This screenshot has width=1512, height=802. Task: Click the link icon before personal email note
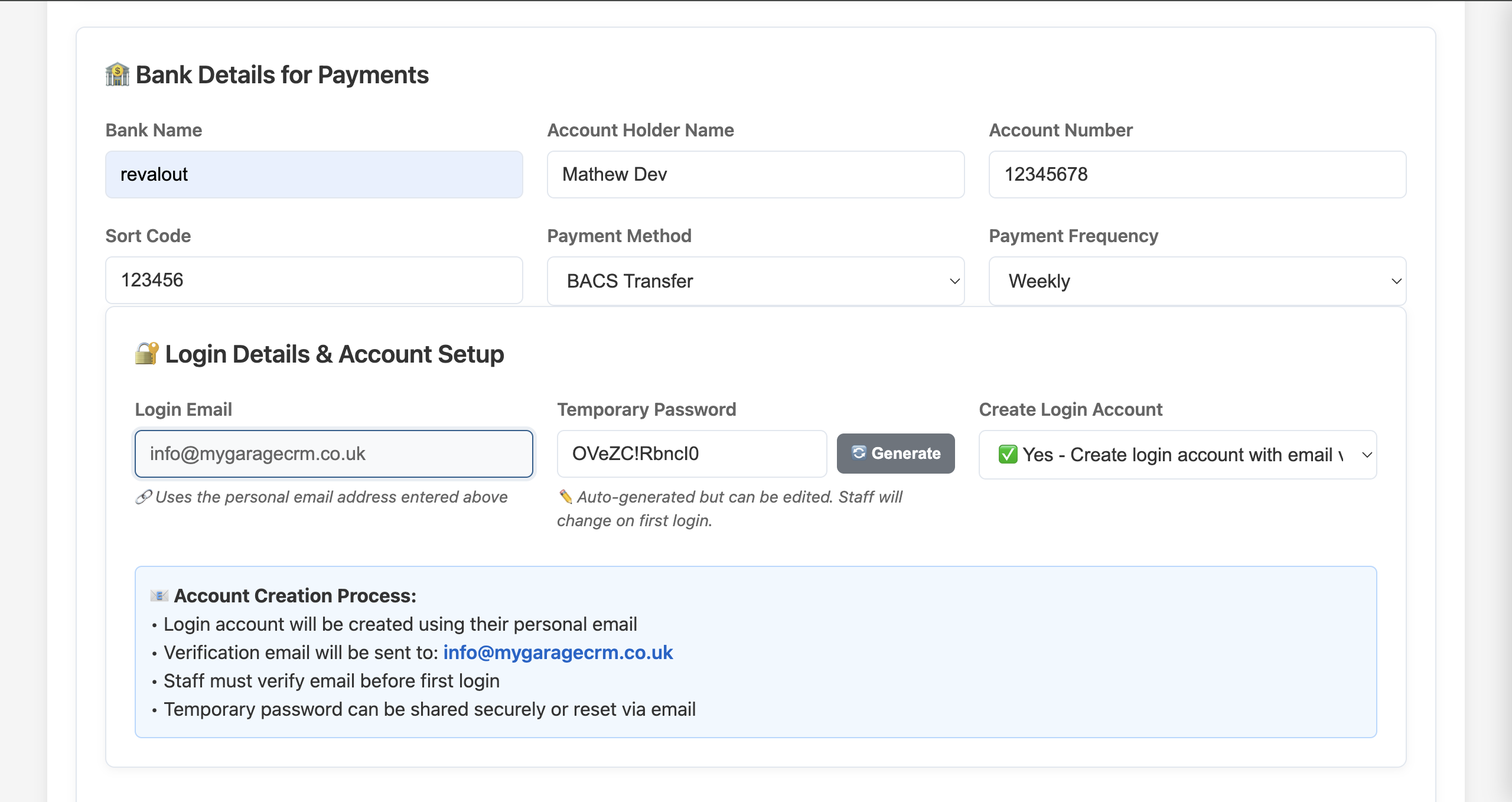(x=142, y=497)
